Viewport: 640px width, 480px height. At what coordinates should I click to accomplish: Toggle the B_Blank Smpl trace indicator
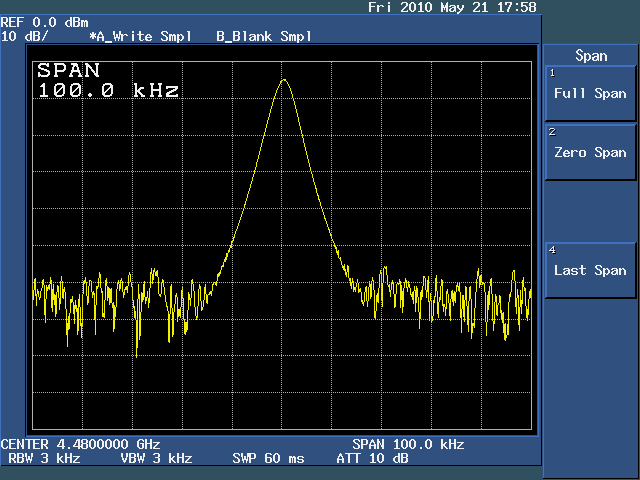(263, 36)
